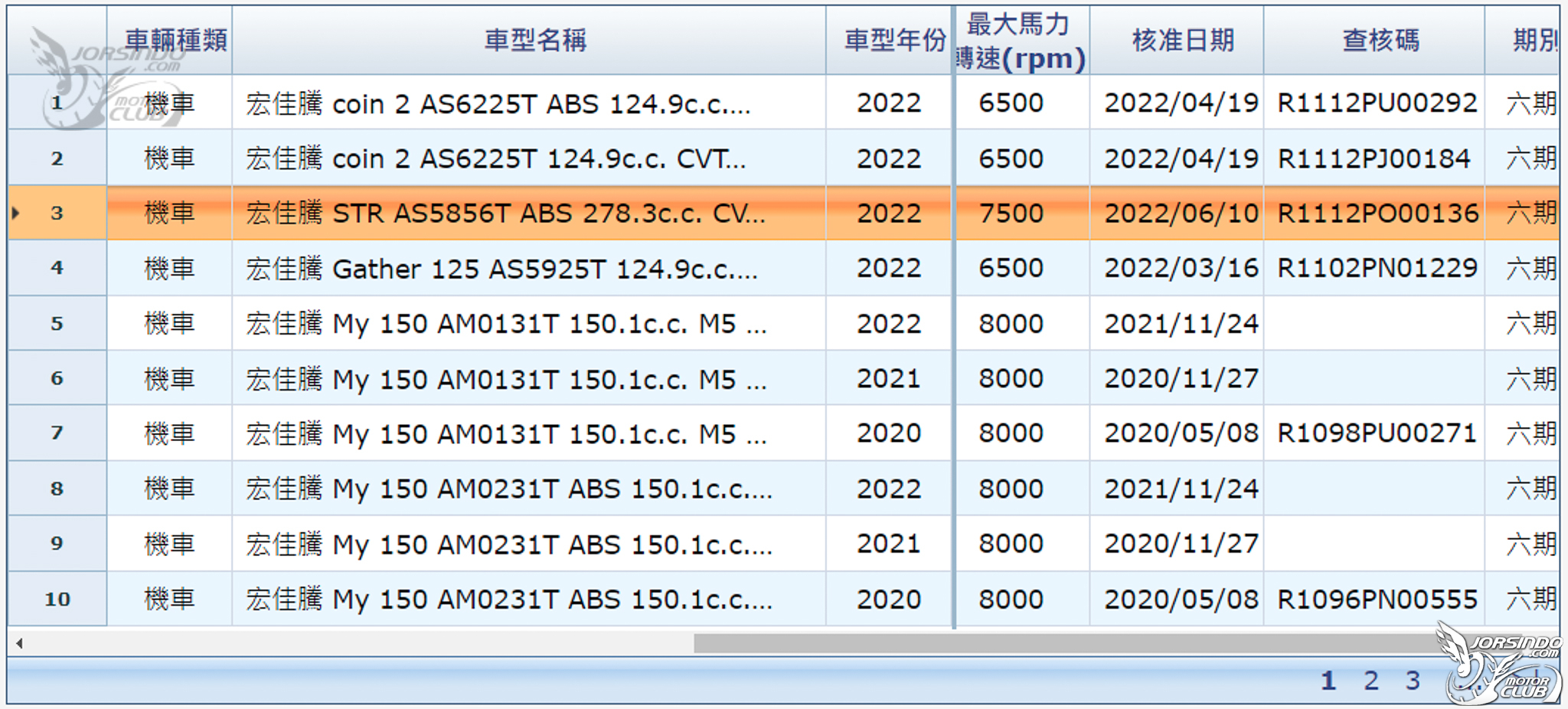Click the horizontal scrollbar left arrow
Viewport: 1568px width, 709px height.
pyautogui.click(x=19, y=643)
